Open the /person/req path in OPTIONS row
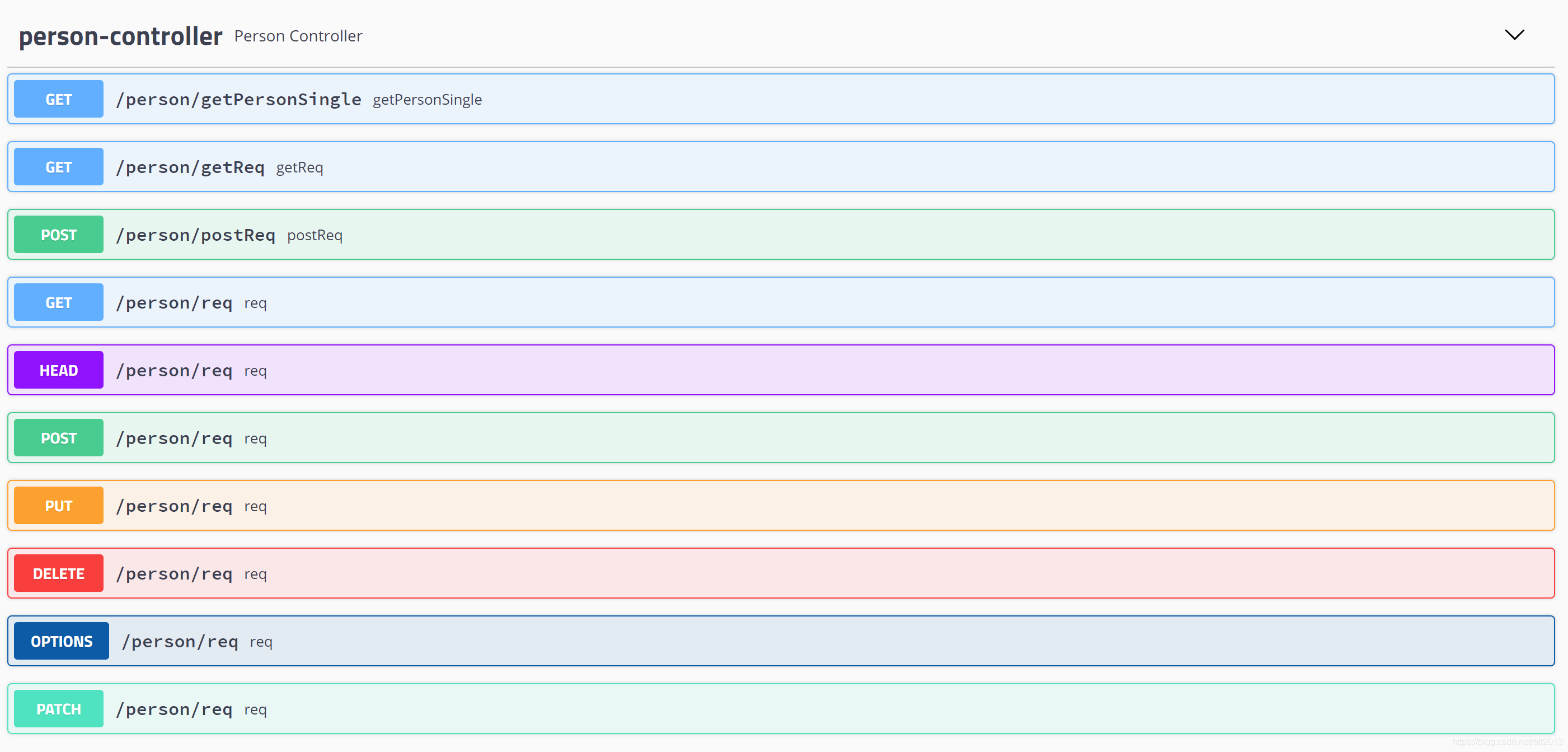Viewport: 1568px width, 752px height. [x=180, y=641]
